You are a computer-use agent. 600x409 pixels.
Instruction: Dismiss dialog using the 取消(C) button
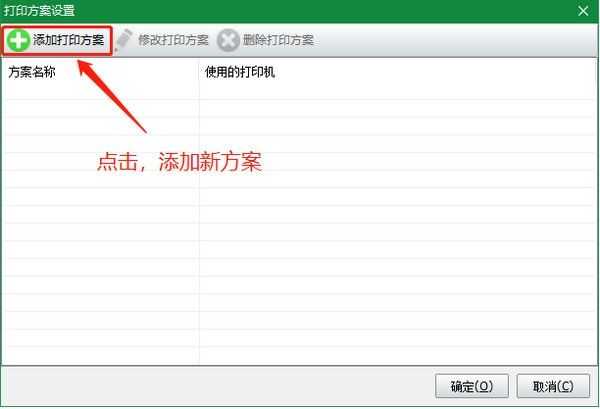tap(553, 386)
